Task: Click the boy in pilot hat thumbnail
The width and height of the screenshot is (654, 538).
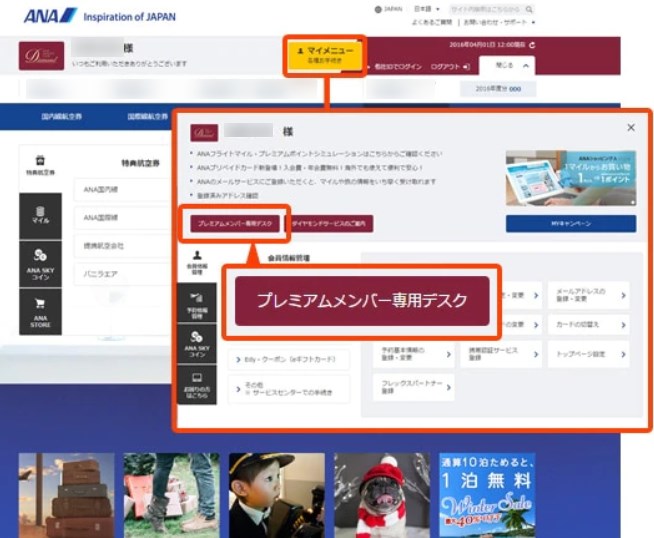Action: pyautogui.click(x=277, y=495)
